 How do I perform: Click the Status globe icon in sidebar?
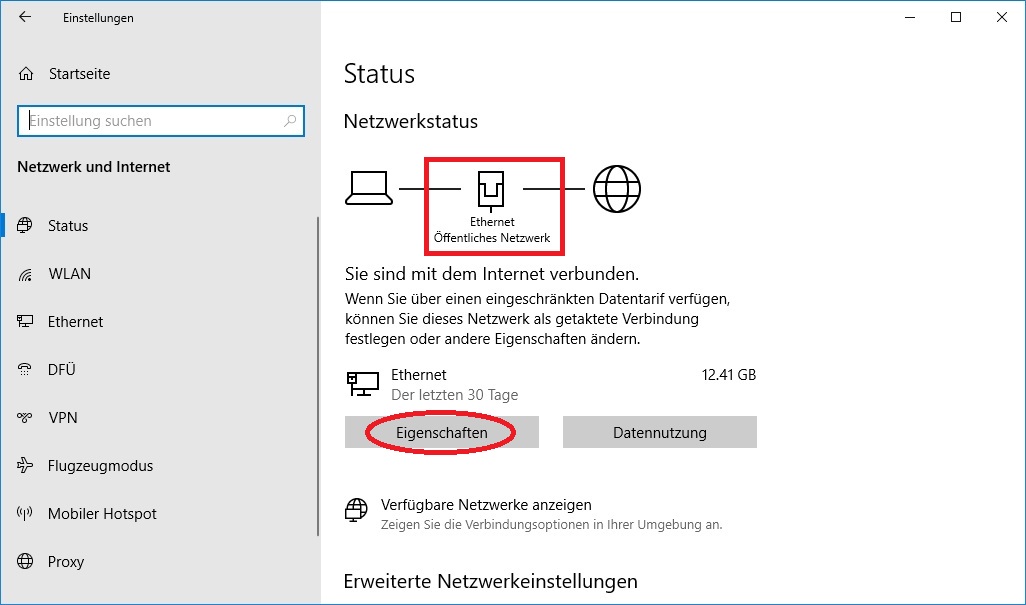tap(26, 226)
